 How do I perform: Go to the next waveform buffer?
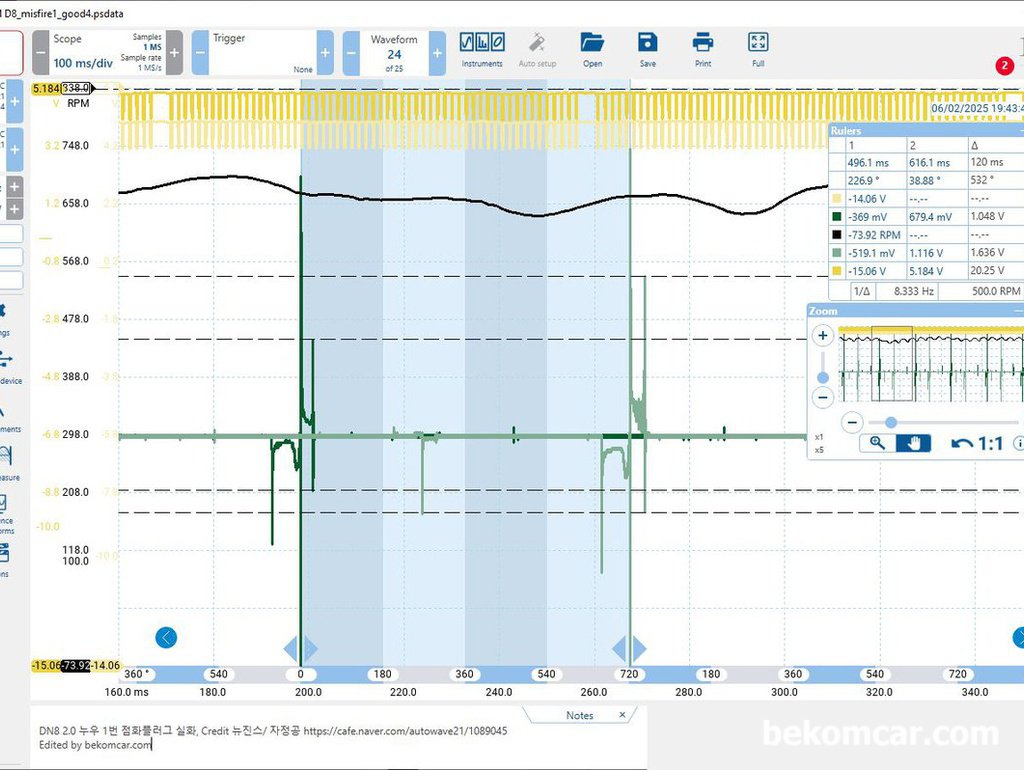click(x=438, y=53)
